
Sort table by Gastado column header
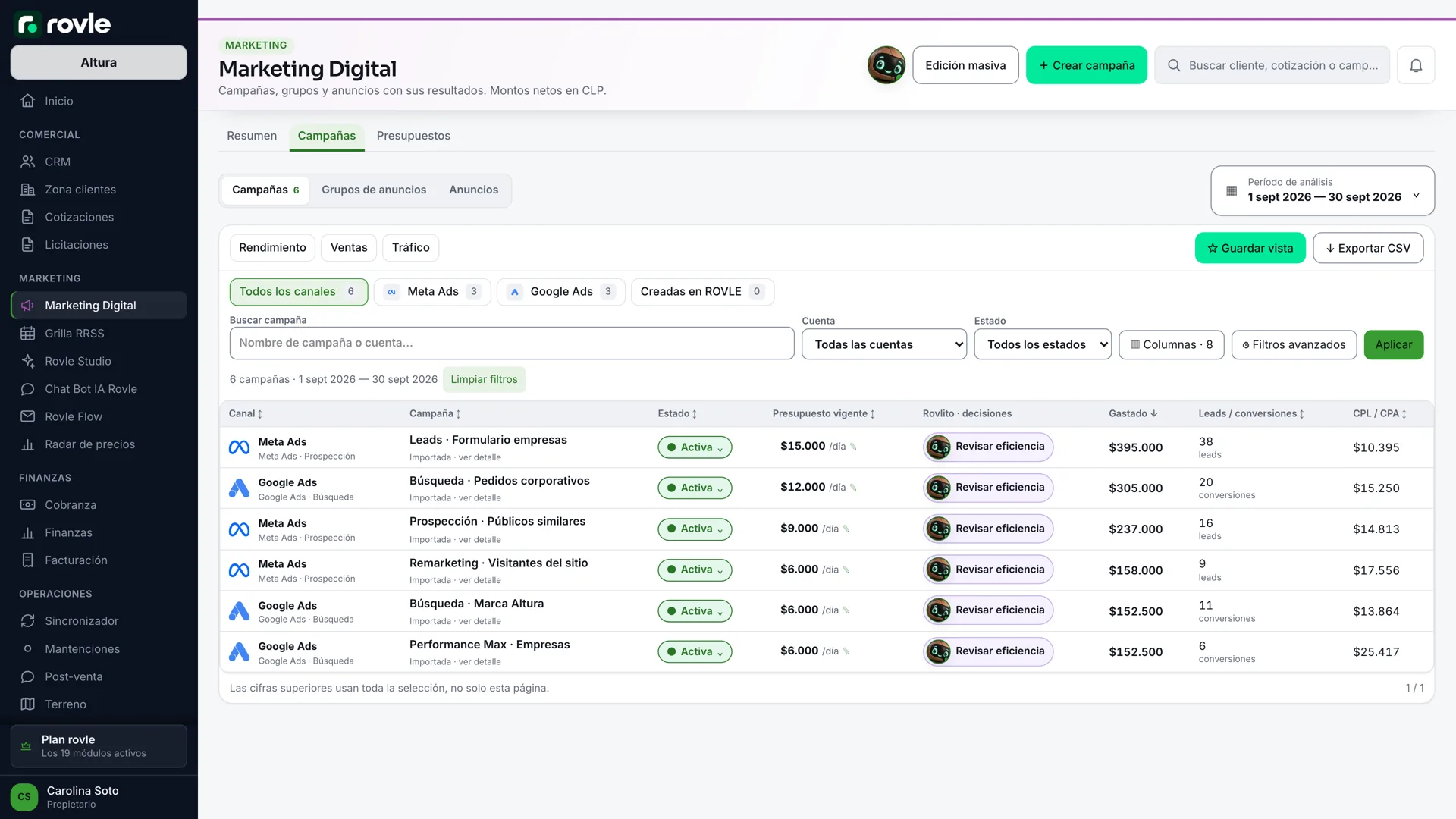(1133, 414)
